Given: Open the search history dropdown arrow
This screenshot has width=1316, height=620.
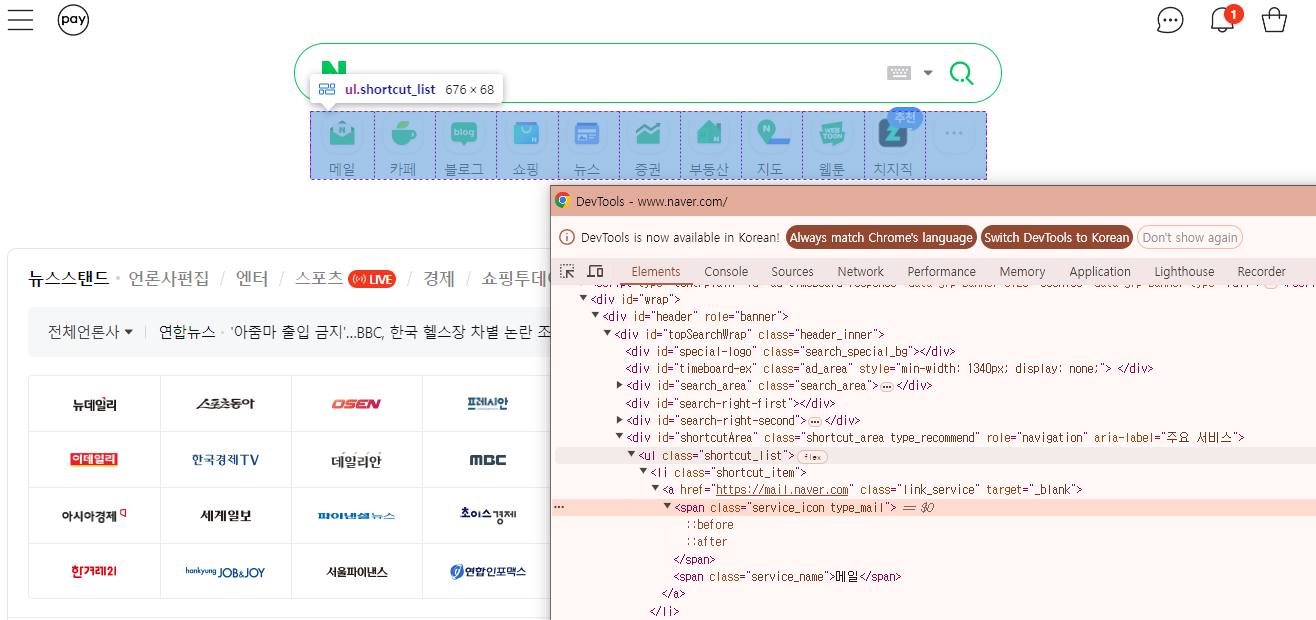Looking at the screenshot, I should coord(928,73).
